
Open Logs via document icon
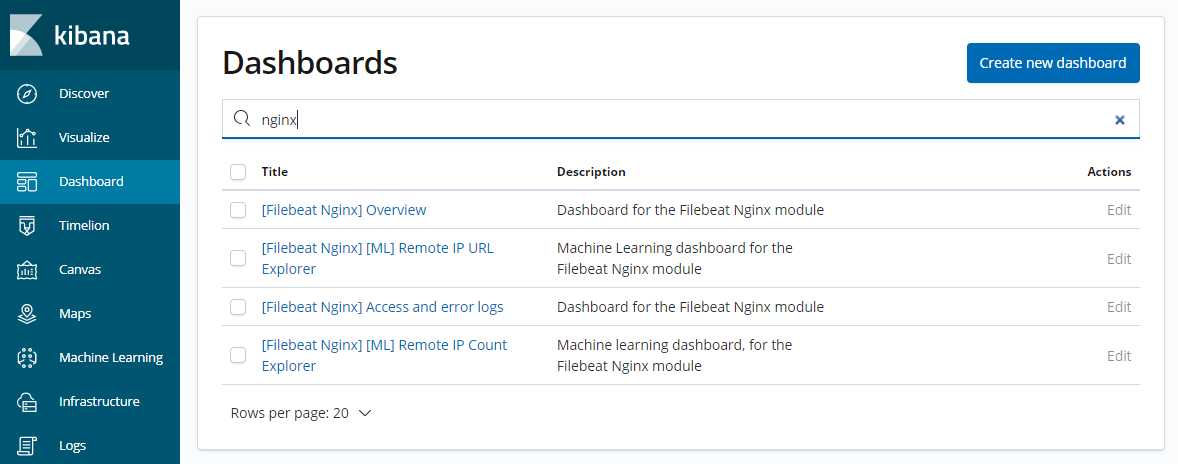[27, 445]
